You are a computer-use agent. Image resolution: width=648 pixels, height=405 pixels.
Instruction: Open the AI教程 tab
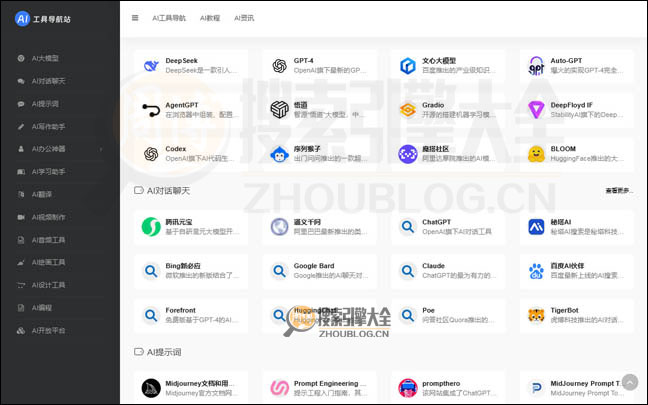coord(210,18)
